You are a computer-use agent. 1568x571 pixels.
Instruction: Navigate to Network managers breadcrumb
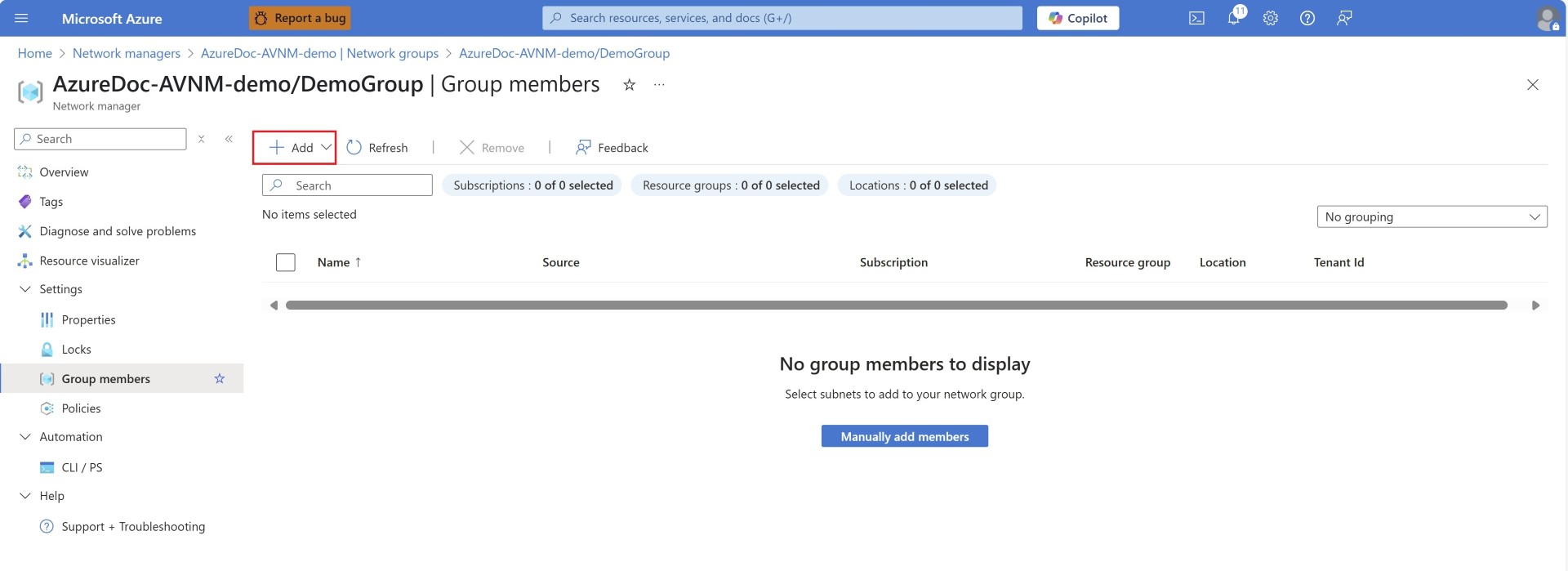point(127,53)
